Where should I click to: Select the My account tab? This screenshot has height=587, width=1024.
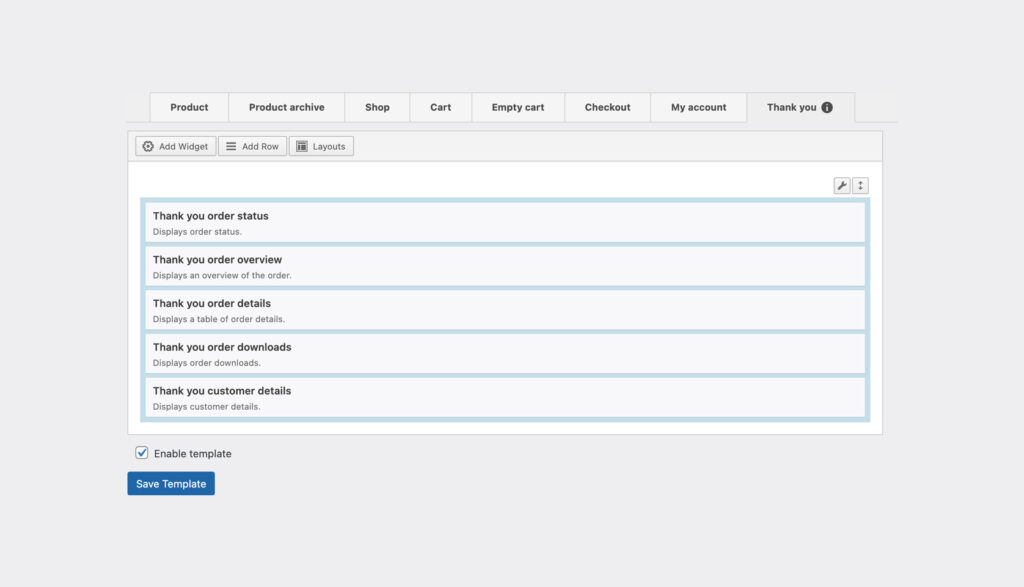[698, 108]
